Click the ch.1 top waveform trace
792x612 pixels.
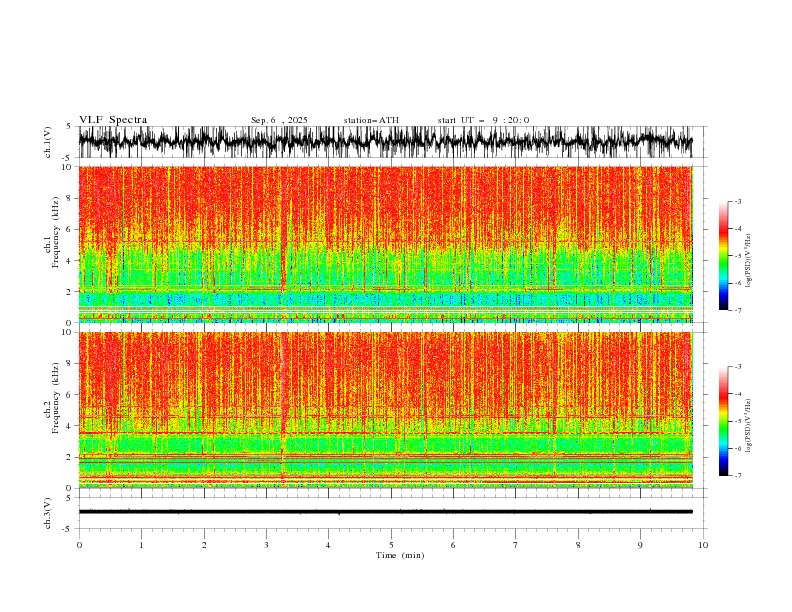(385, 142)
